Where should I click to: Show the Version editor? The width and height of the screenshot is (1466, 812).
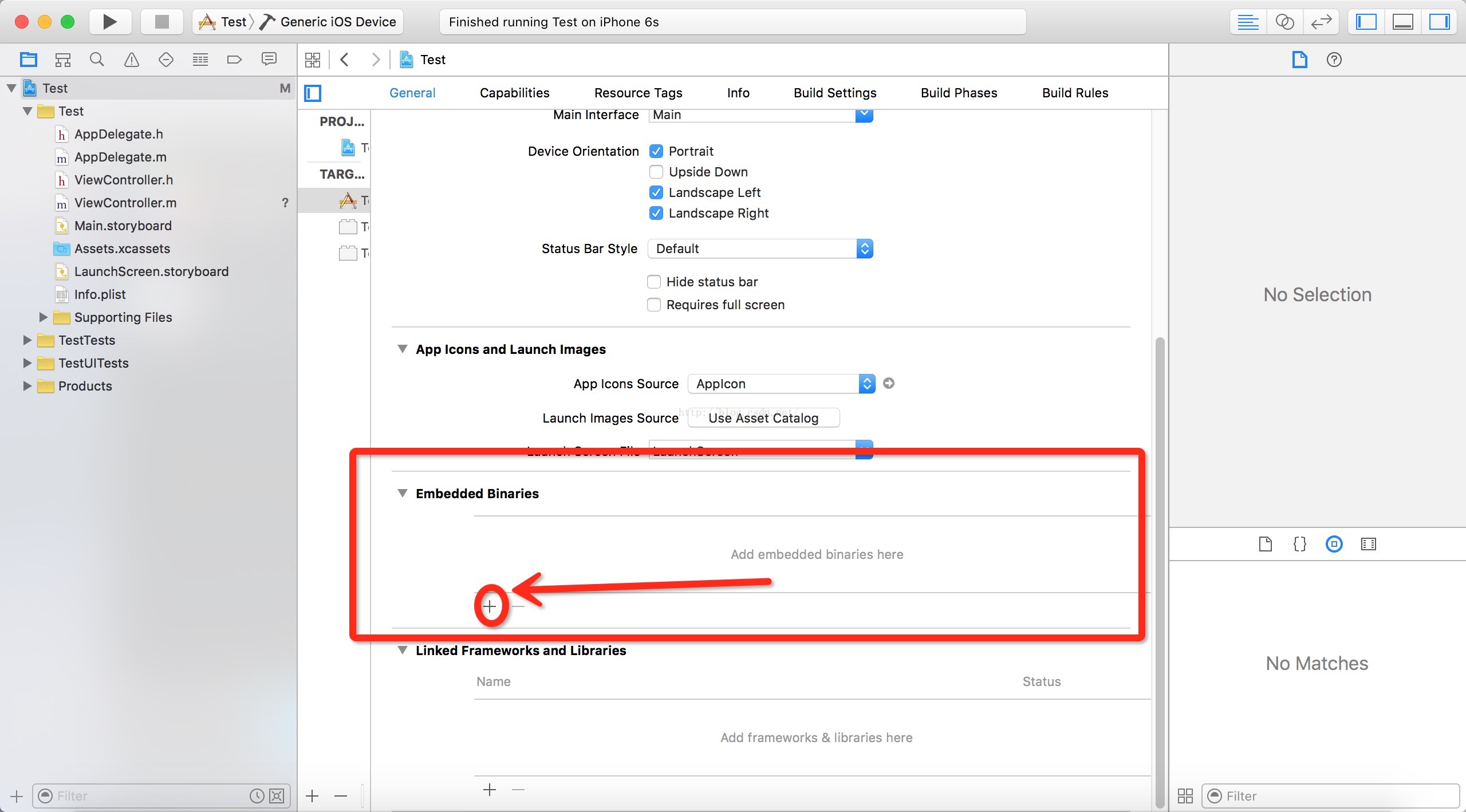click(x=1321, y=22)
